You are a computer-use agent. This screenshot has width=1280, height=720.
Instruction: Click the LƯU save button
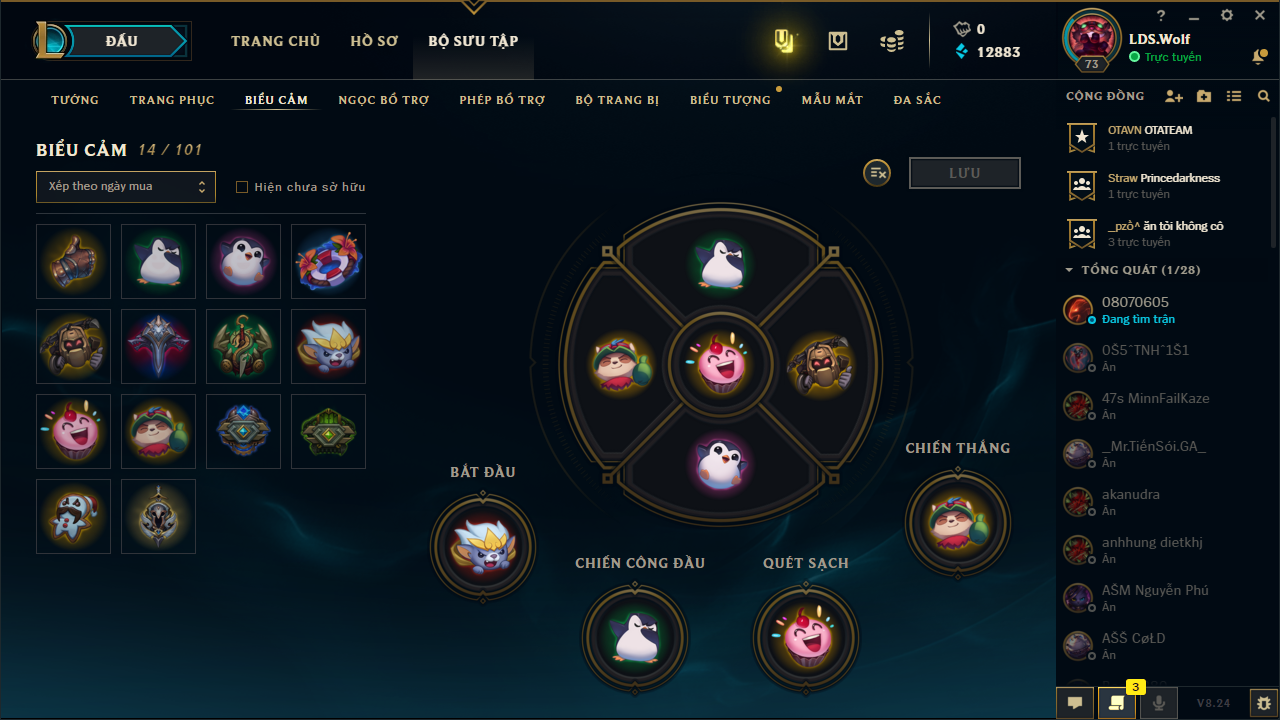click(x=965, y=173)
